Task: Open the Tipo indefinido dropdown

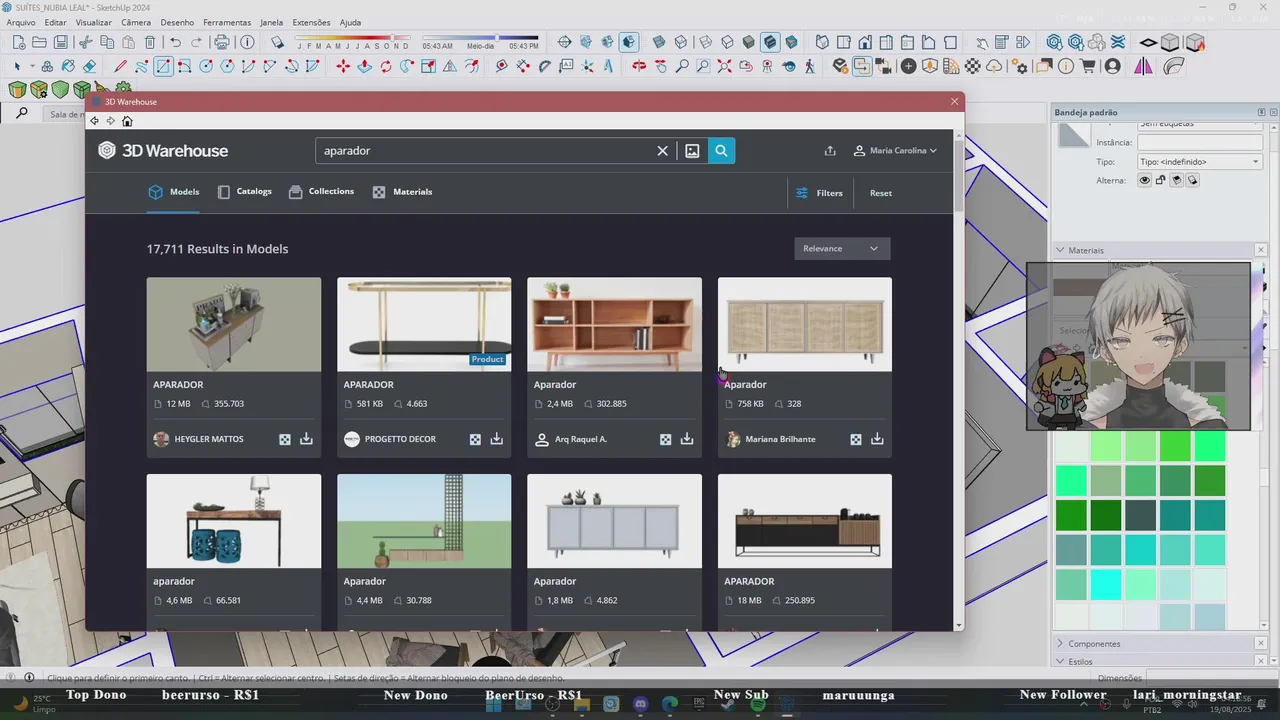Action: tap(1200, 162)
